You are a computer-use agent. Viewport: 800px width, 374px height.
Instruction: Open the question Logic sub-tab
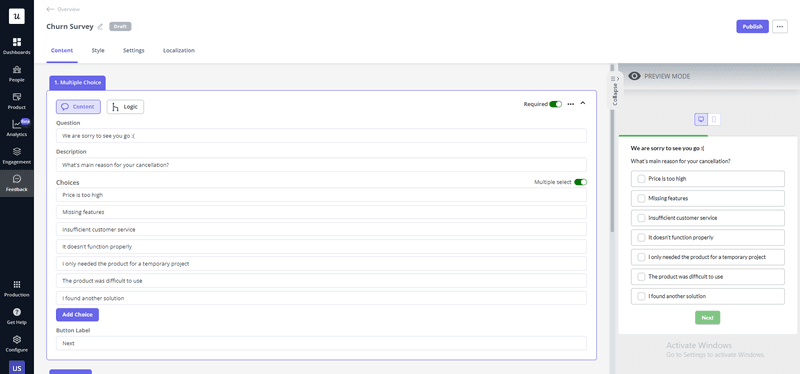[125, 107]
